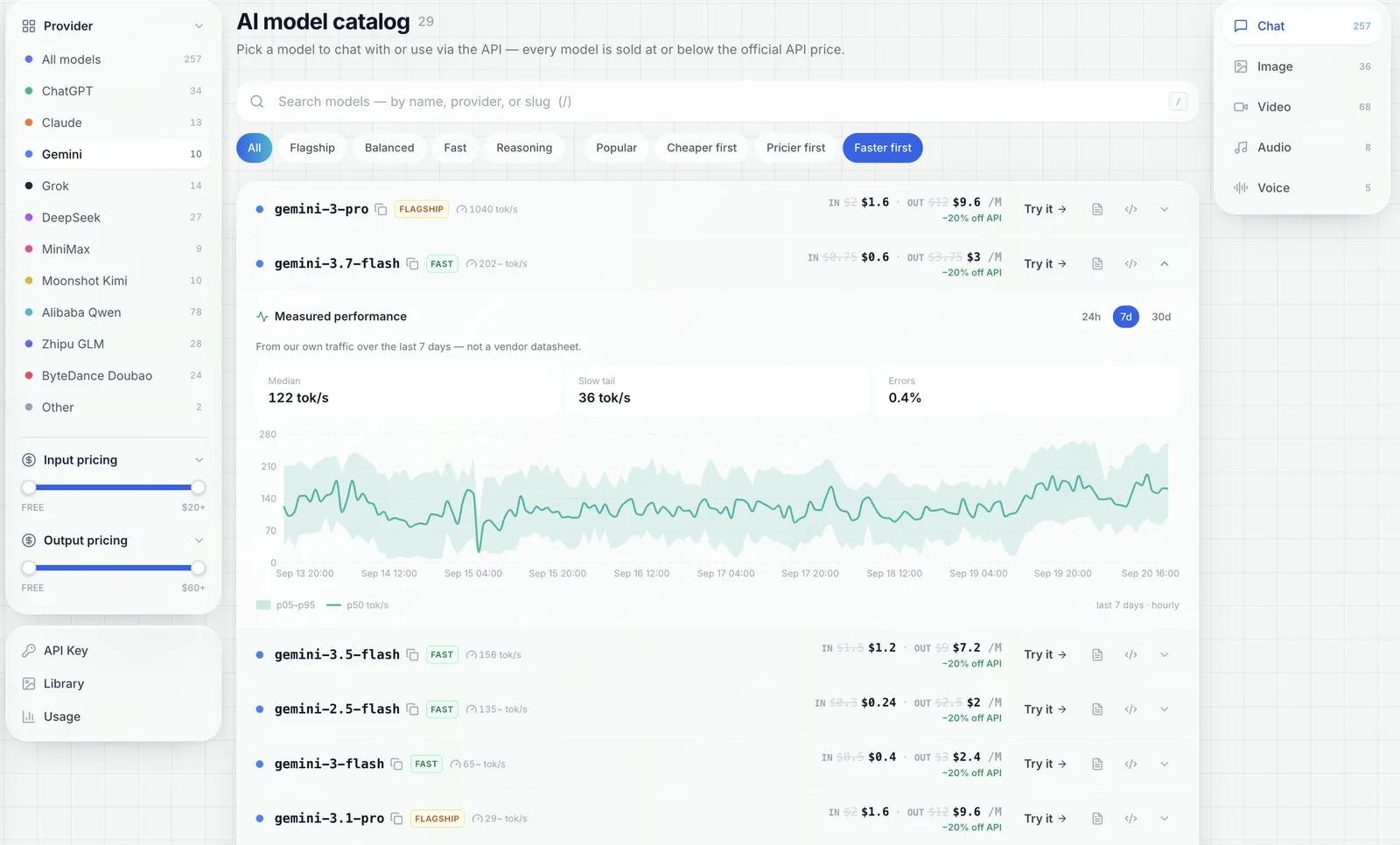Try gemini-3.5-flash in chat
The height and width of the screenshot is (845, 1400).
point(1045,655)
